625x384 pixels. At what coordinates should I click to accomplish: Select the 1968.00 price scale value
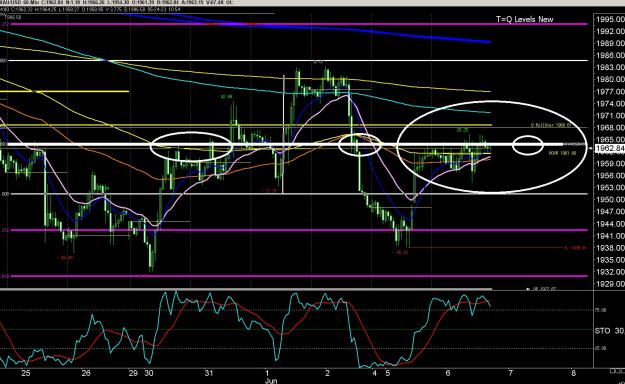[x=610, y=128]
